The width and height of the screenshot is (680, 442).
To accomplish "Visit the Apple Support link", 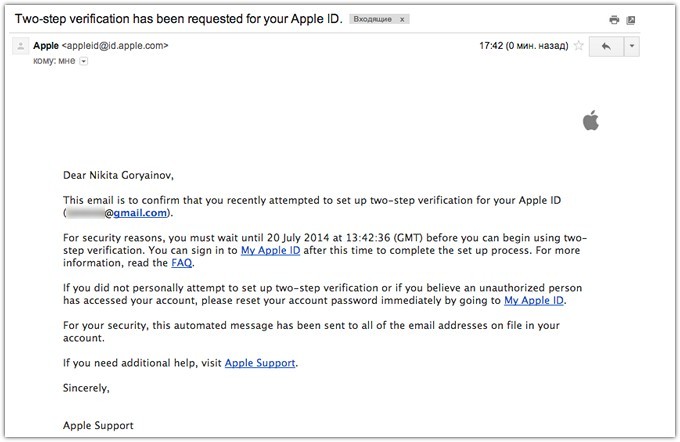I will 261,362.
